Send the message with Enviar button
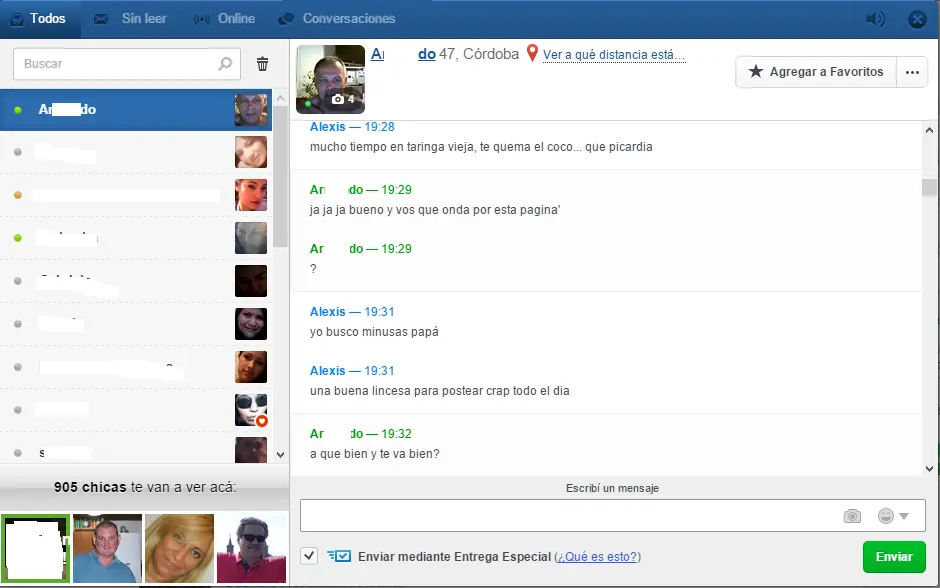Viewport: 940px width, 588px height. pos(894,557)
